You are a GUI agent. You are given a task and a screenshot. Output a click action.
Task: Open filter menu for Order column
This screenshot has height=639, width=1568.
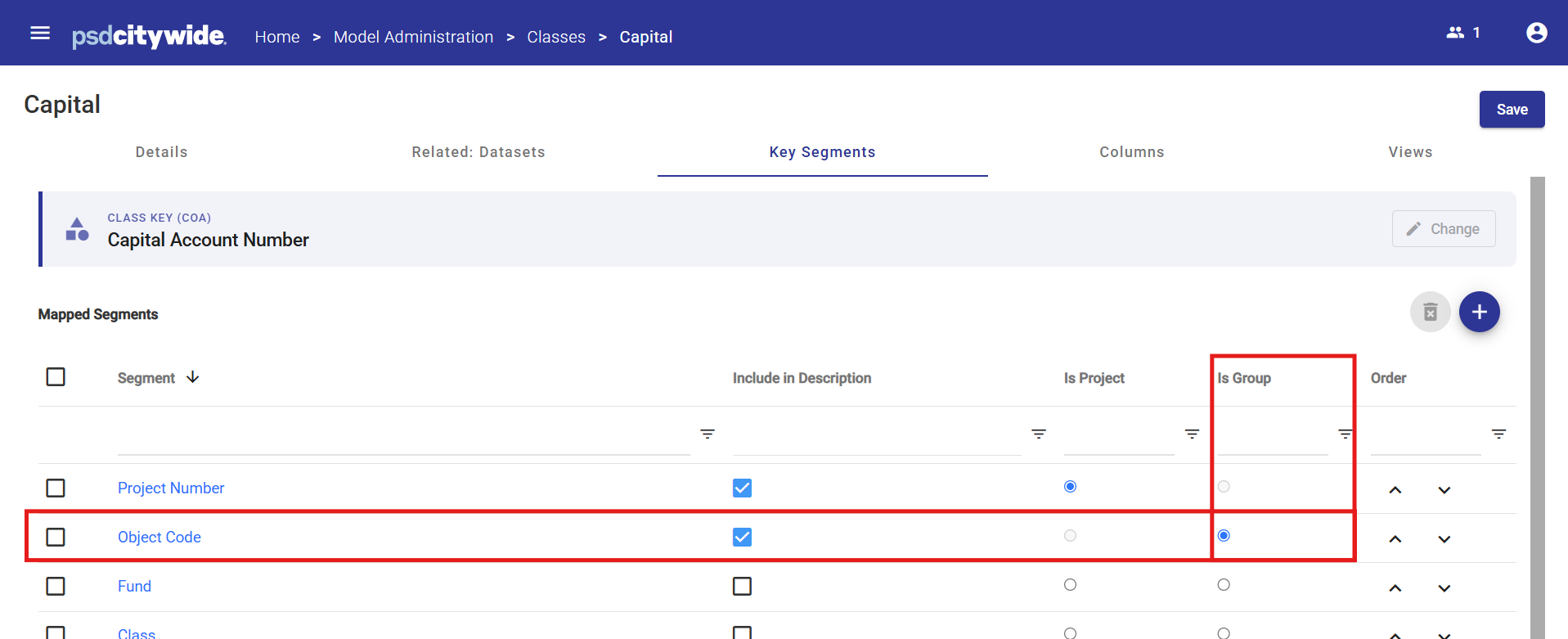coord(1499,434)
